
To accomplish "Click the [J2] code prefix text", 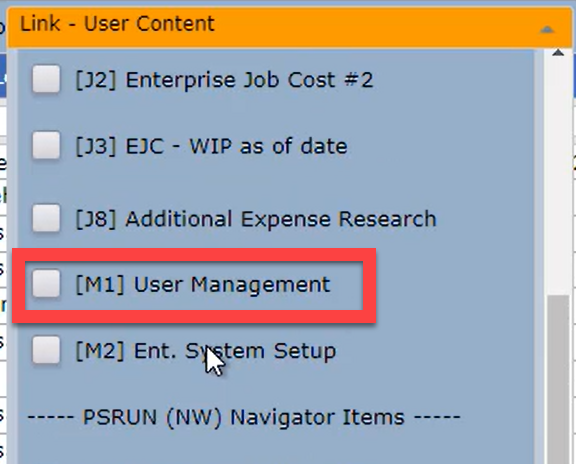I will [x=96, y=80].
